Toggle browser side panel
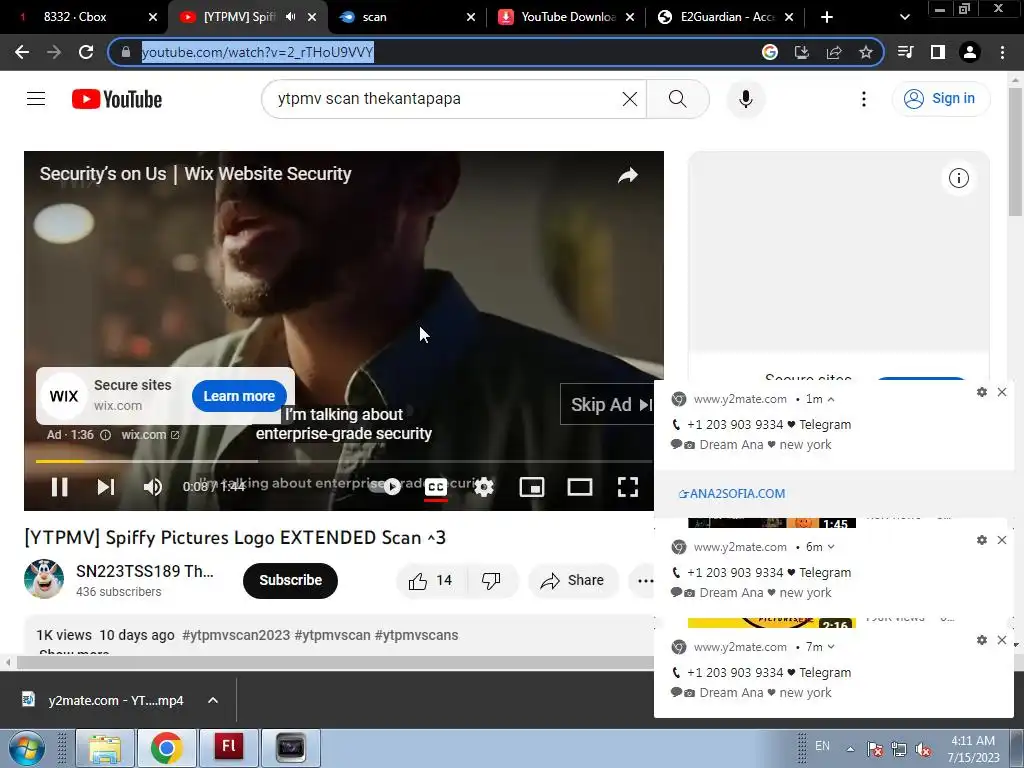This screenshot has height=768, width=1024. click(938, 52)
